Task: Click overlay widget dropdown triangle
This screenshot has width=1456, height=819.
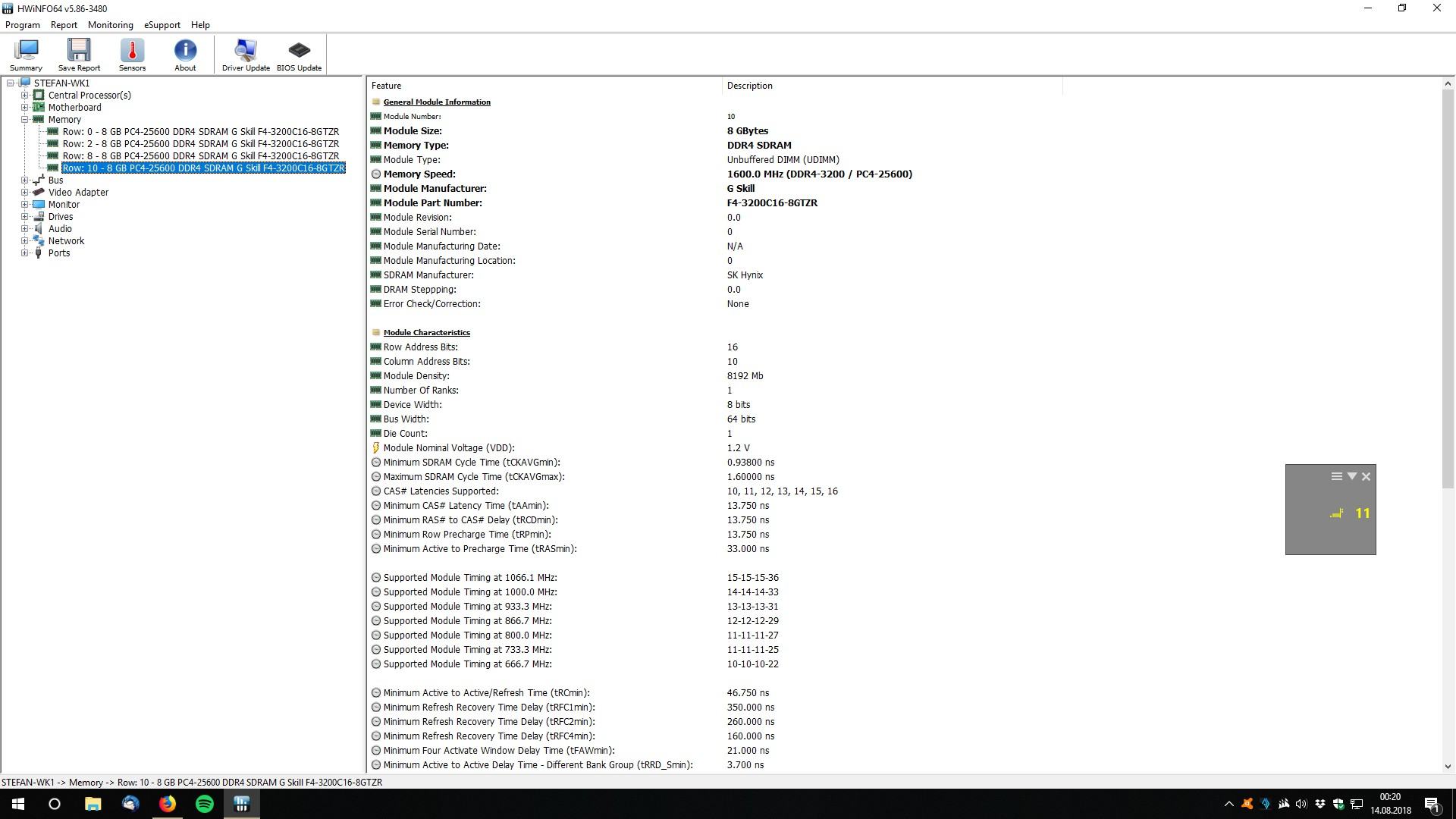Action: (x=1351, y=477)
